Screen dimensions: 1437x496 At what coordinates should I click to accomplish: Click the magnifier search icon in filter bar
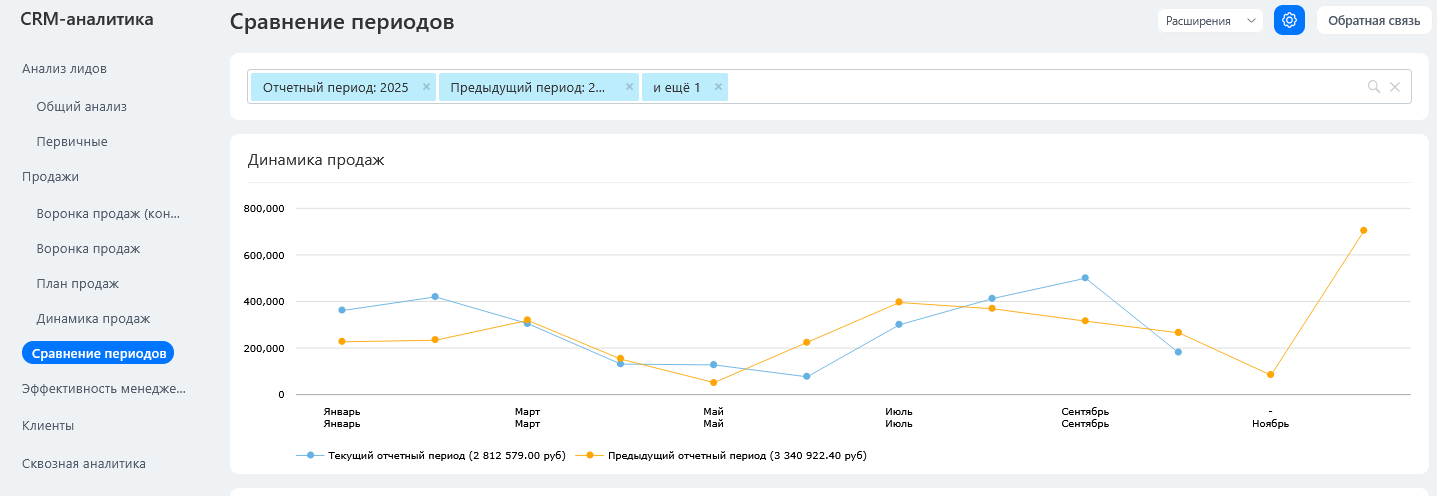click(x=1374, y=87)
